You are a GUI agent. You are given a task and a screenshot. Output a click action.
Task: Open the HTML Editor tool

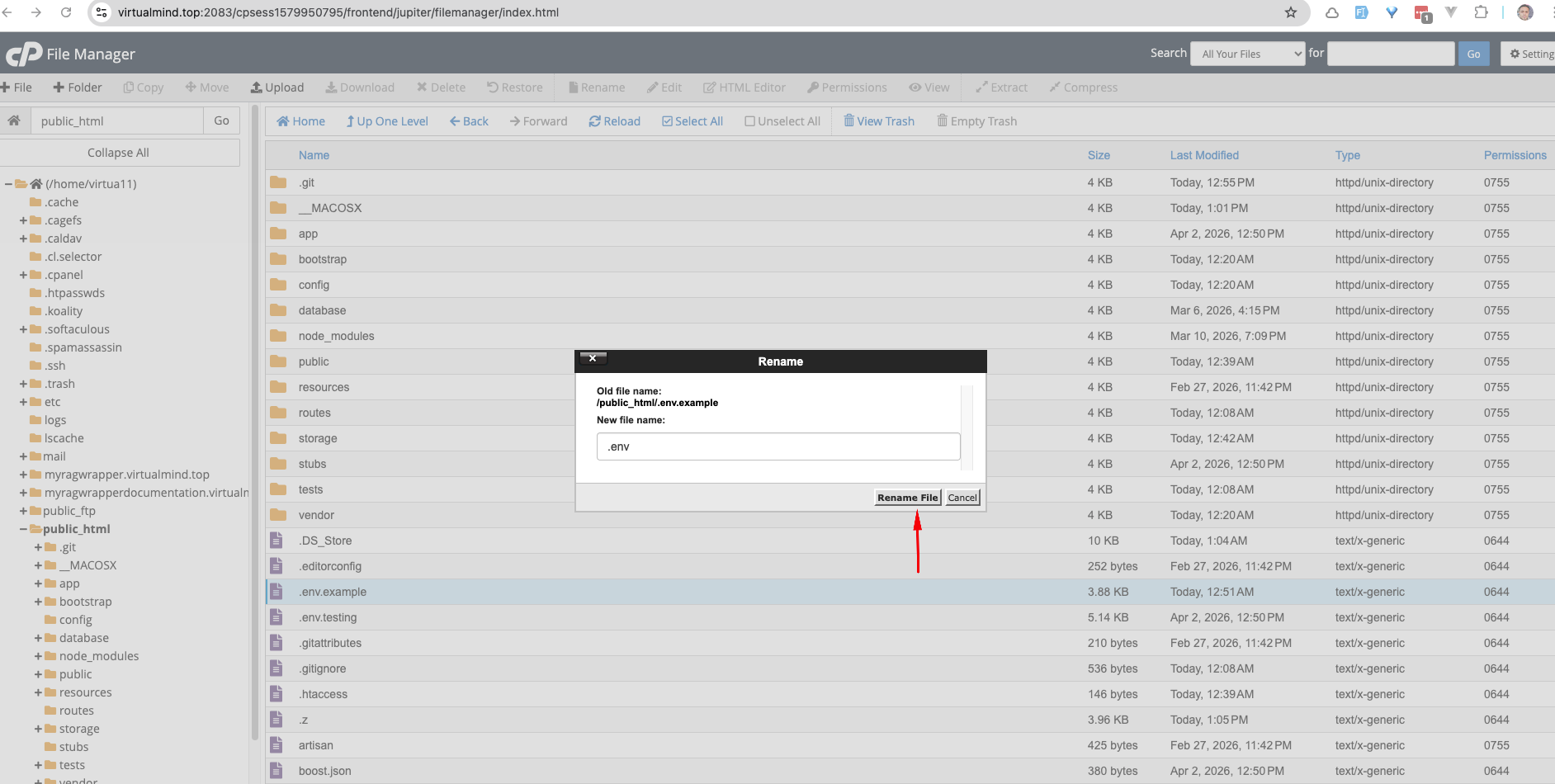click(744, 87)
